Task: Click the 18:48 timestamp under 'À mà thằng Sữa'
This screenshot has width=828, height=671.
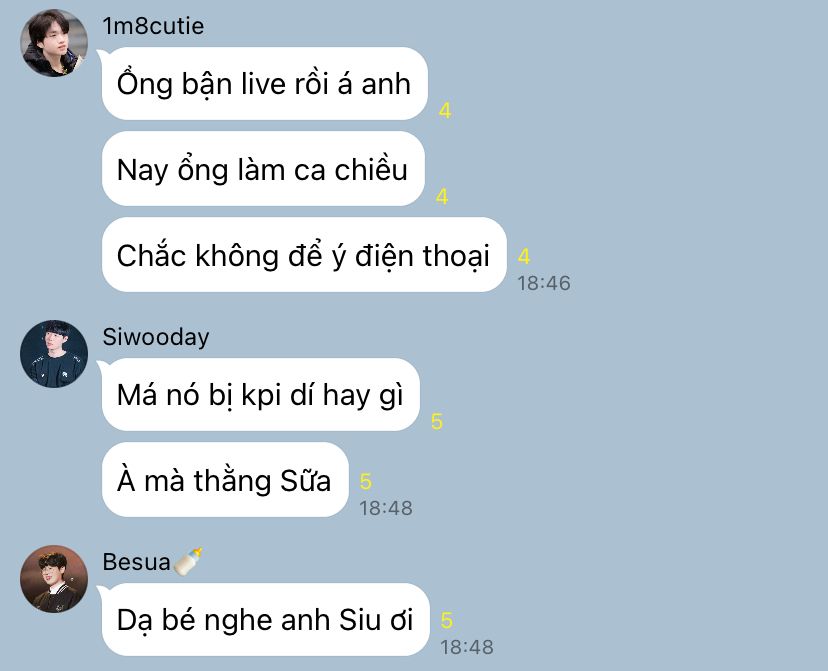Action: [386, 508]
